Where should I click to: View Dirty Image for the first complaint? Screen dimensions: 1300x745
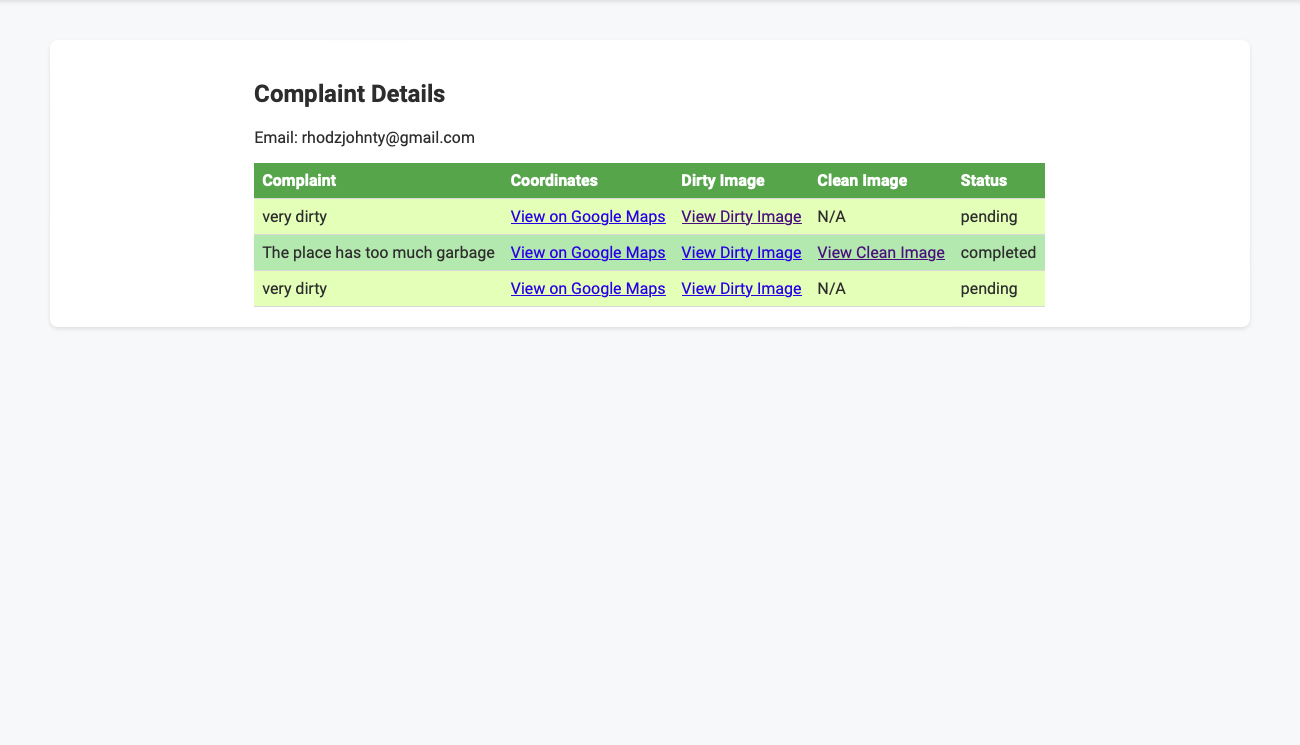tap(741, 216)
